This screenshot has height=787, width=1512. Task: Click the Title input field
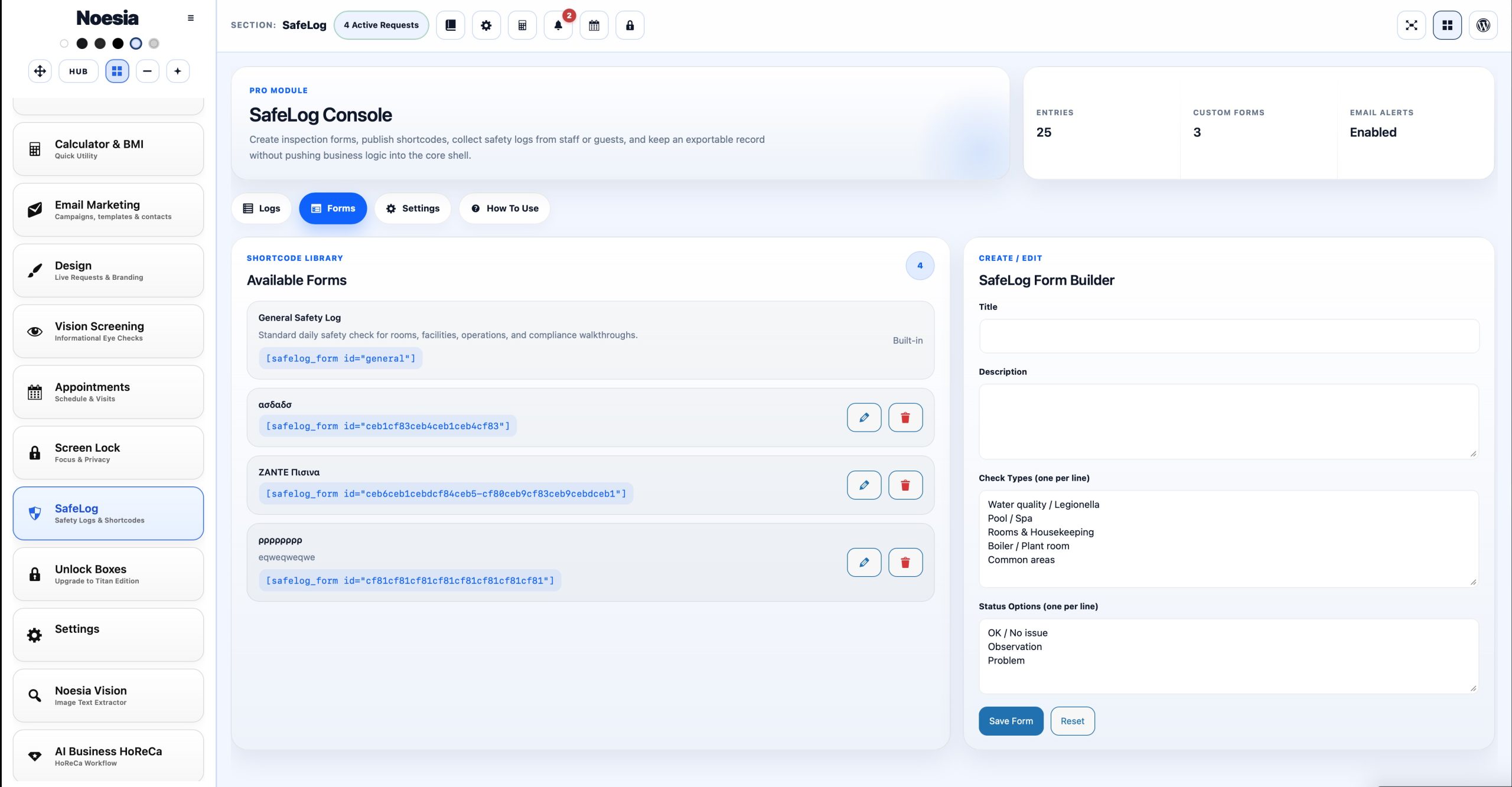coord(1229,337)
